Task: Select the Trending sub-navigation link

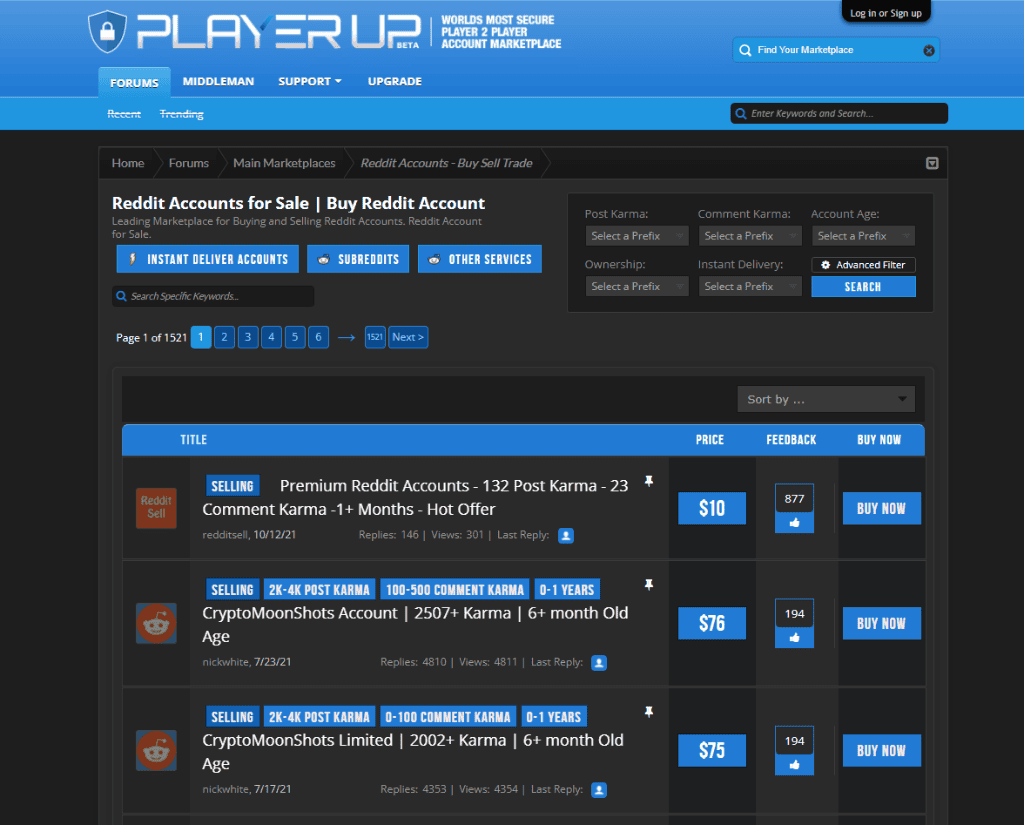Action: coord(182,114)
